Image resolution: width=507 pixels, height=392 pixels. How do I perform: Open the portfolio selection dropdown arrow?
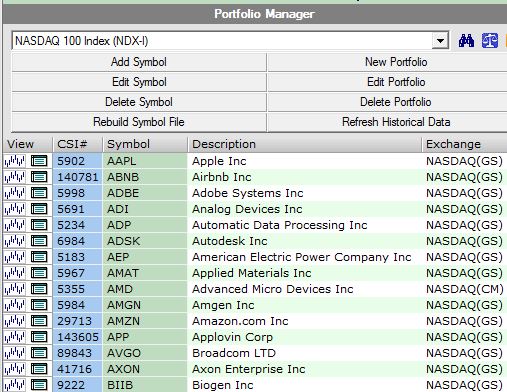440,41
